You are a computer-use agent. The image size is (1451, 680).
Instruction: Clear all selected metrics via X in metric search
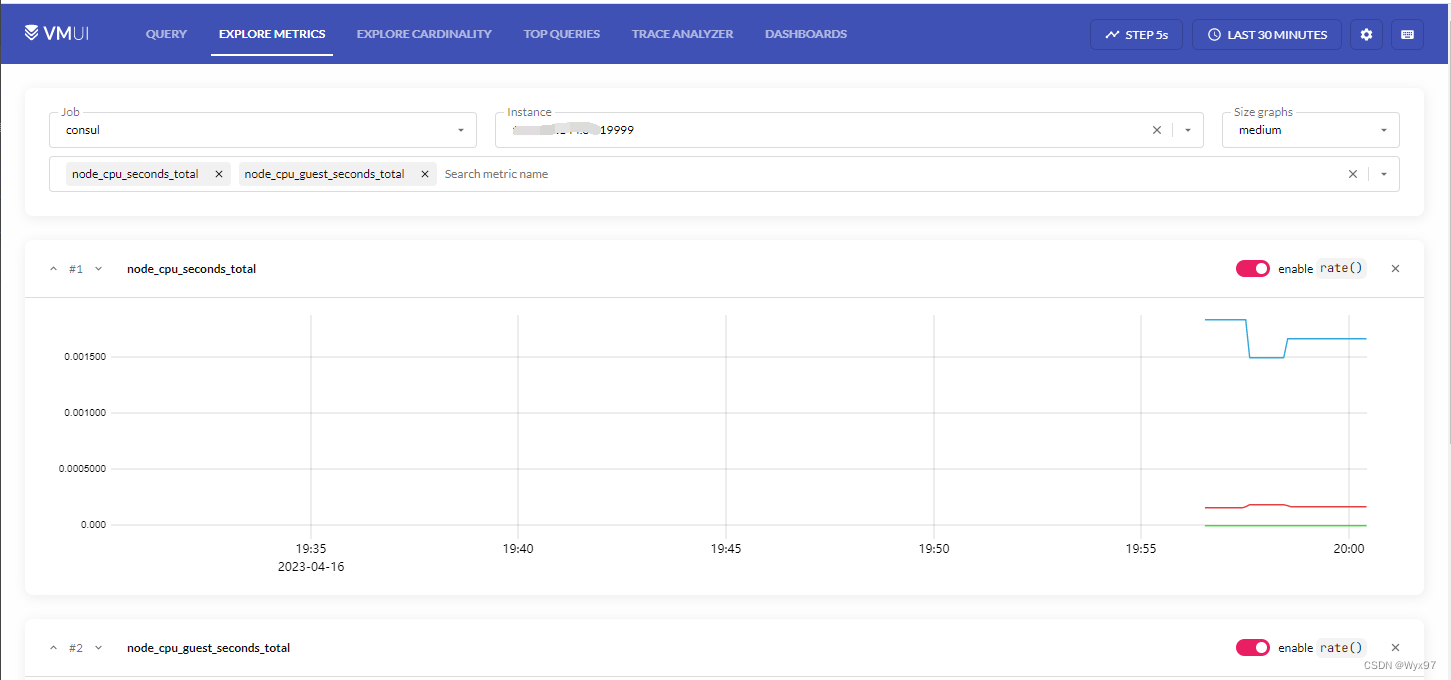[1352, 173]
